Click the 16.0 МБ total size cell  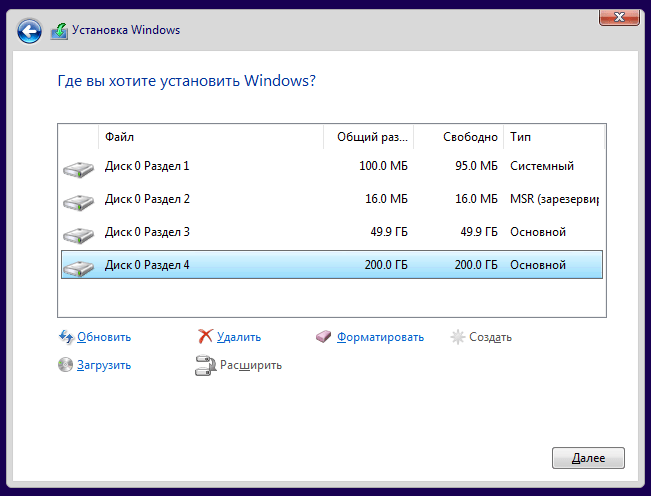386,199
